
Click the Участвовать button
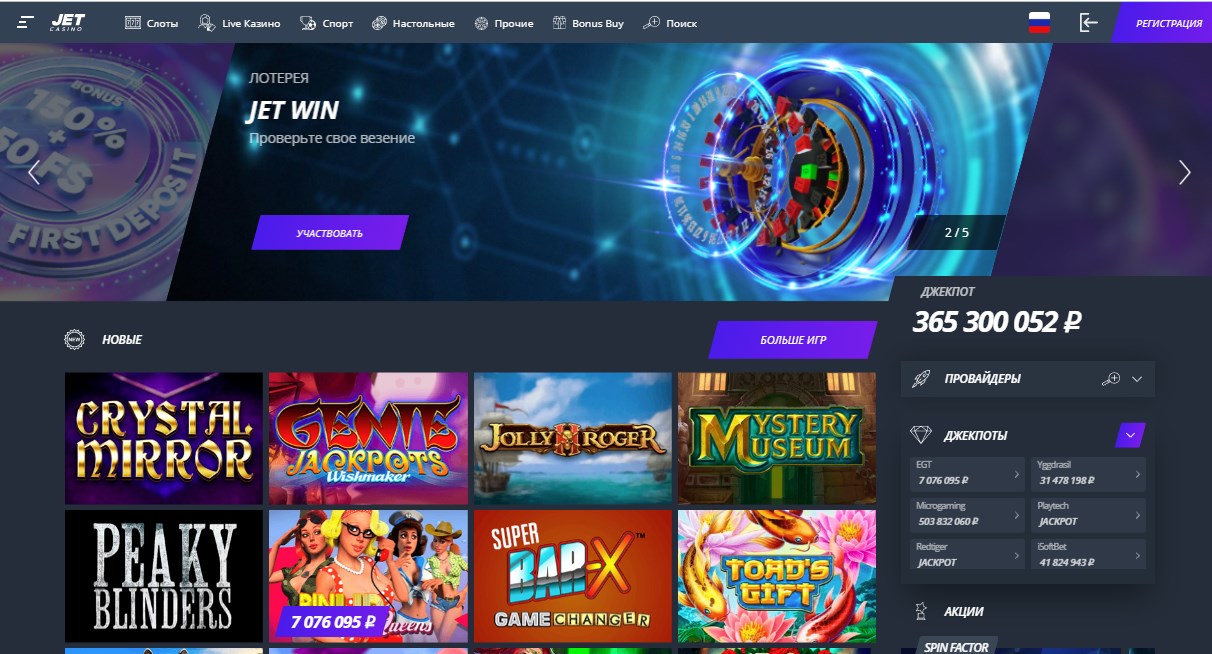pos(330,232)
